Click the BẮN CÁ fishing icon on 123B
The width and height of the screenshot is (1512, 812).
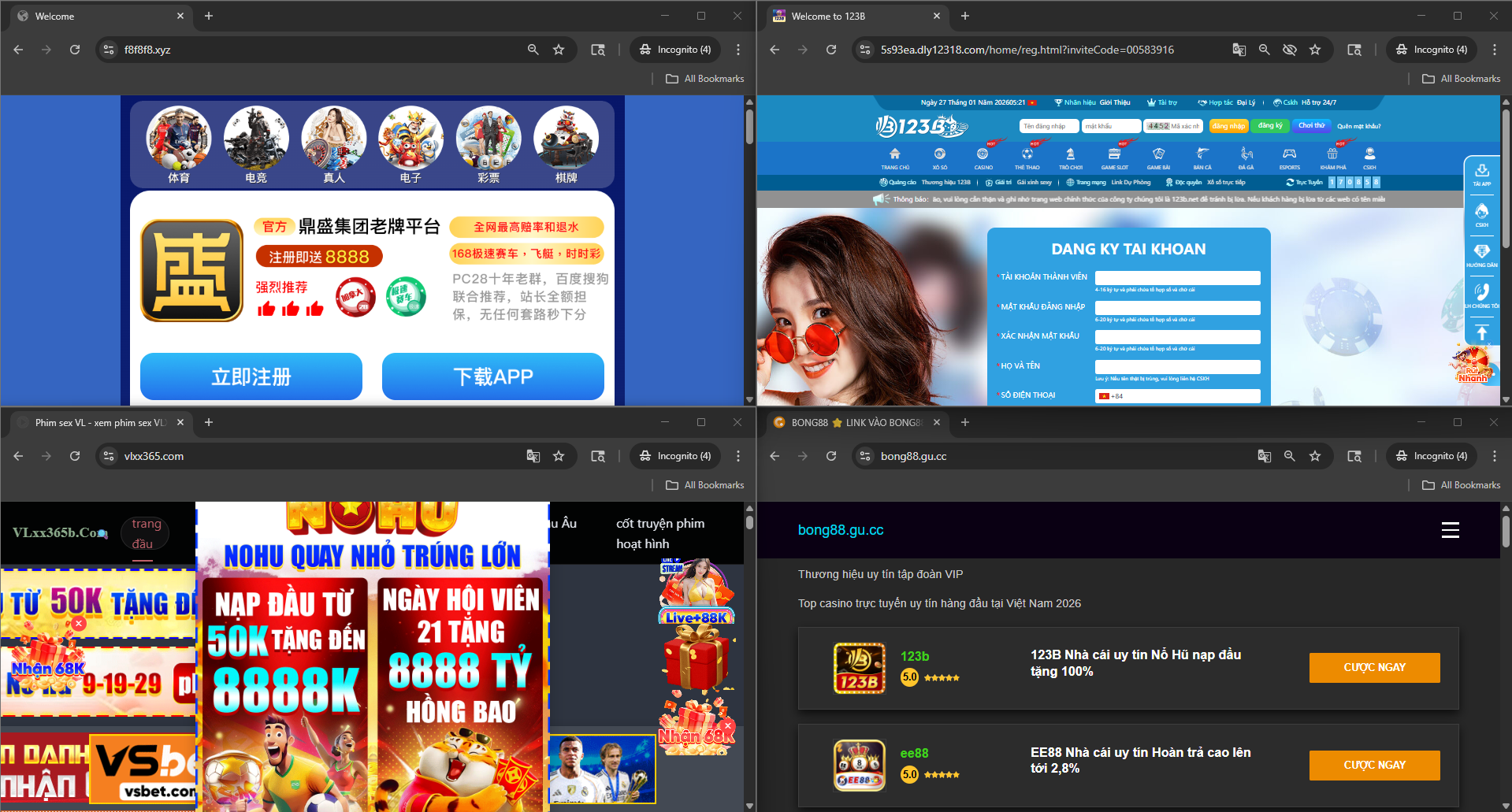[x=1202, y=154]
